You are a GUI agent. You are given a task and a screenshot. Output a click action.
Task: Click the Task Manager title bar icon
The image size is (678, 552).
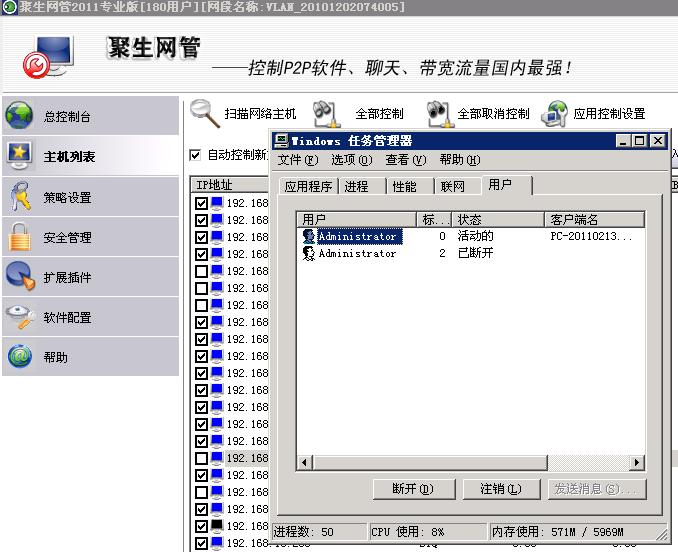281,140
